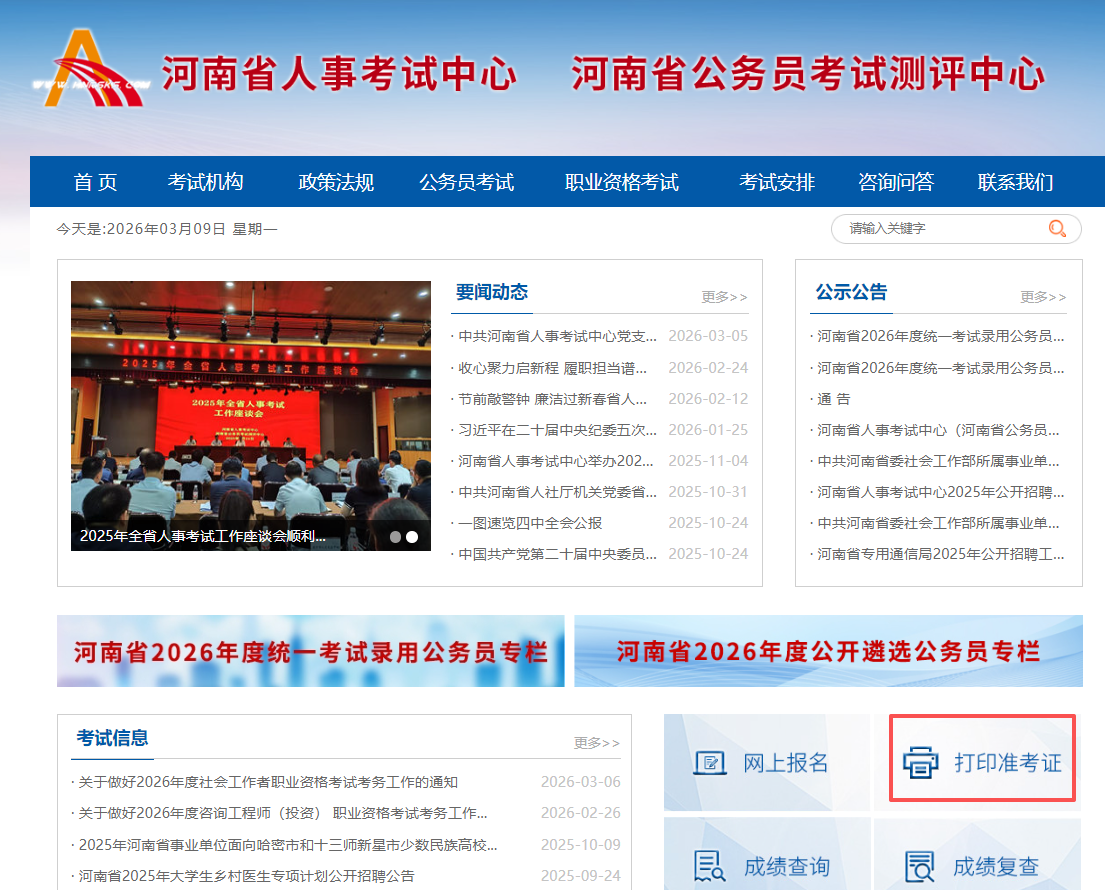
Task: Open the 一图速览四中全会公报 news link
Action: pyautogui.click(x=530, y=523)
